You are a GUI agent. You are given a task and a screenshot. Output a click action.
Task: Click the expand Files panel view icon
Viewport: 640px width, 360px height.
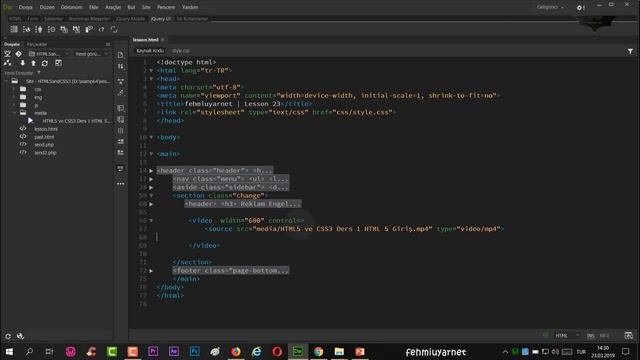(x=58, y=63)
